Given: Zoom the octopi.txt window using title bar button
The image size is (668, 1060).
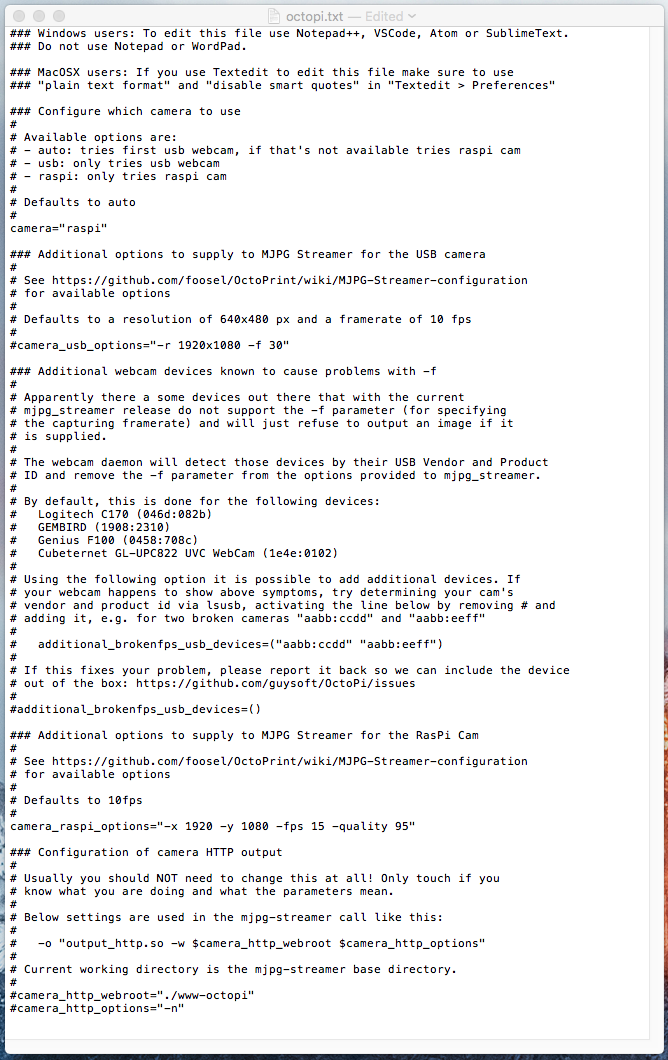Looking at the screenshot, I should 59,16.
